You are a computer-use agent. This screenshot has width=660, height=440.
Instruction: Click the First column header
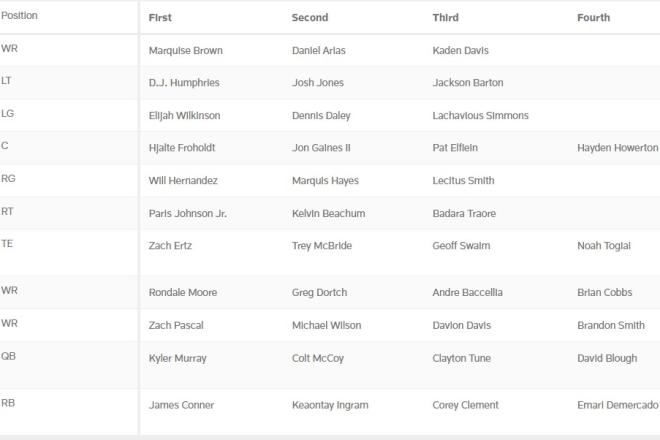click(x=160, y=18)
